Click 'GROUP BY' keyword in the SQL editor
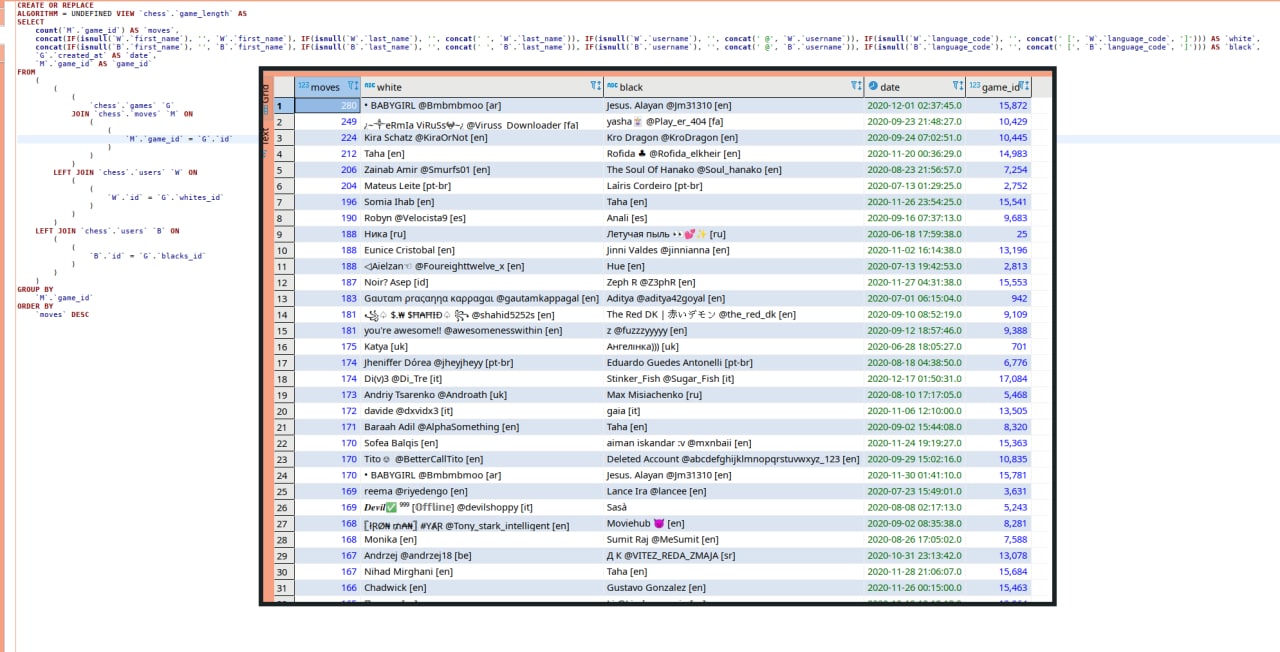 point(35,289)
